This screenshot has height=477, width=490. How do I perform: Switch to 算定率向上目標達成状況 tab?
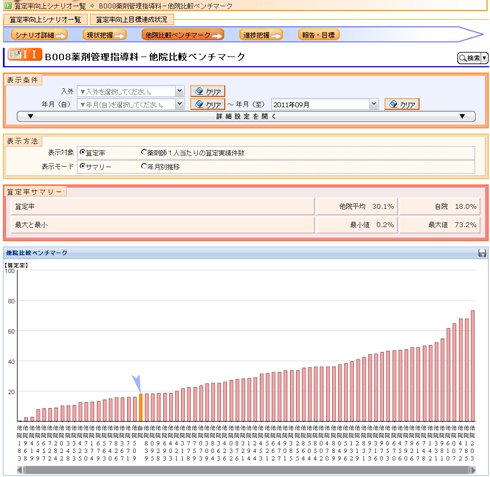tap(132, 20)
